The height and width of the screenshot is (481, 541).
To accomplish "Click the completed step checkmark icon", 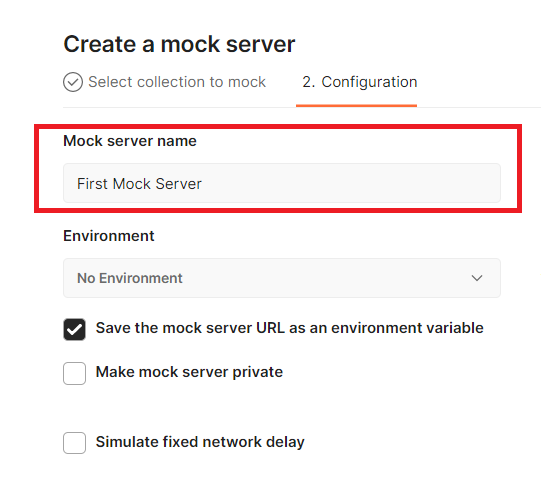I will pos(73,82).
